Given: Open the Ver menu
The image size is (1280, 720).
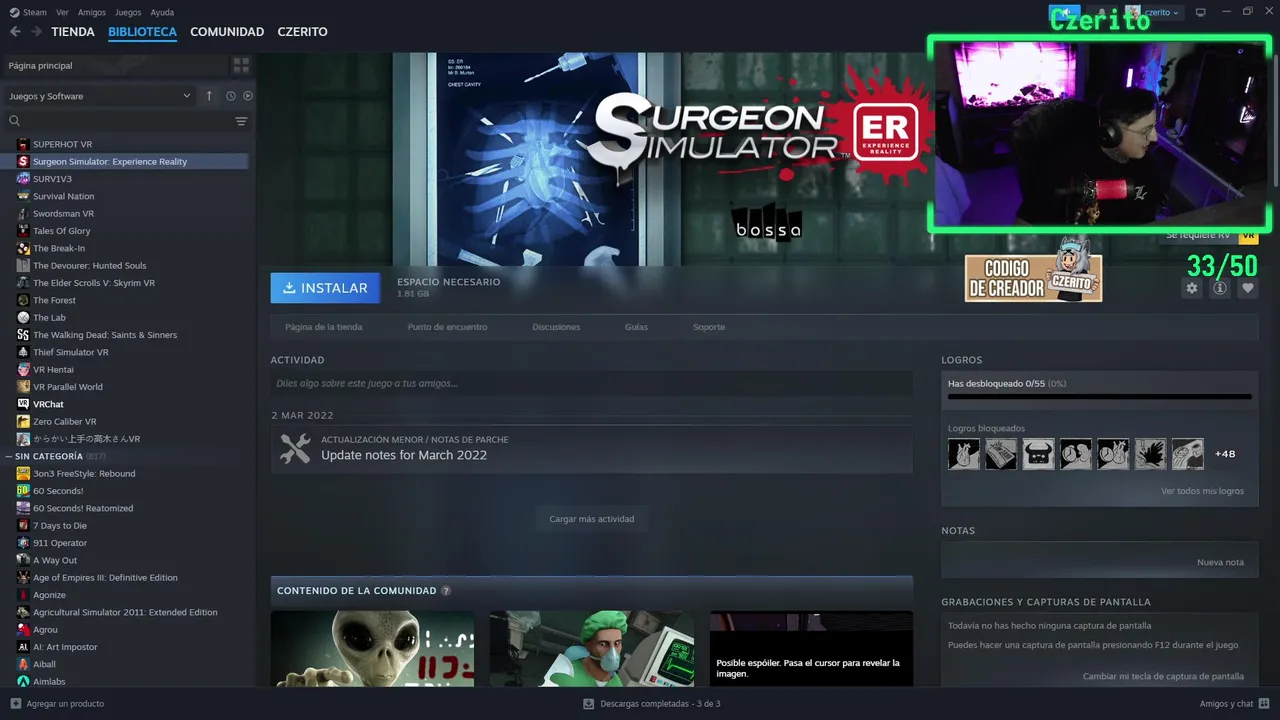Looking at the screenshot, I should (x=62, y=12).
